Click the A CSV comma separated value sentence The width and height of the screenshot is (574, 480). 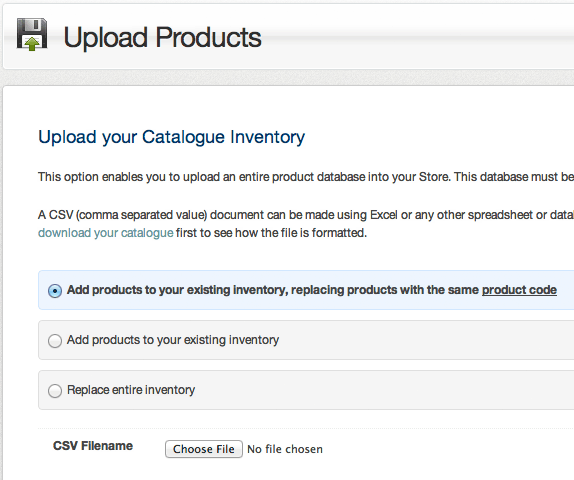tap(306, 215)
